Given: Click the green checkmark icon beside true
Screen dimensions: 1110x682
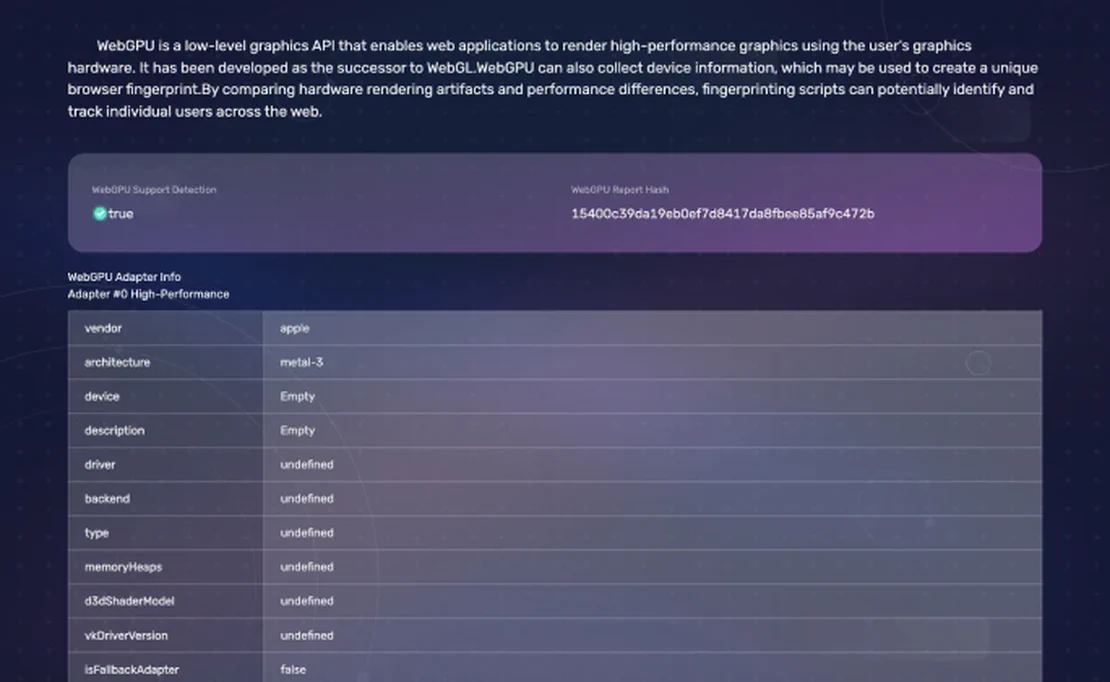Looking at the screenshot, I should (x=99, y=214).
